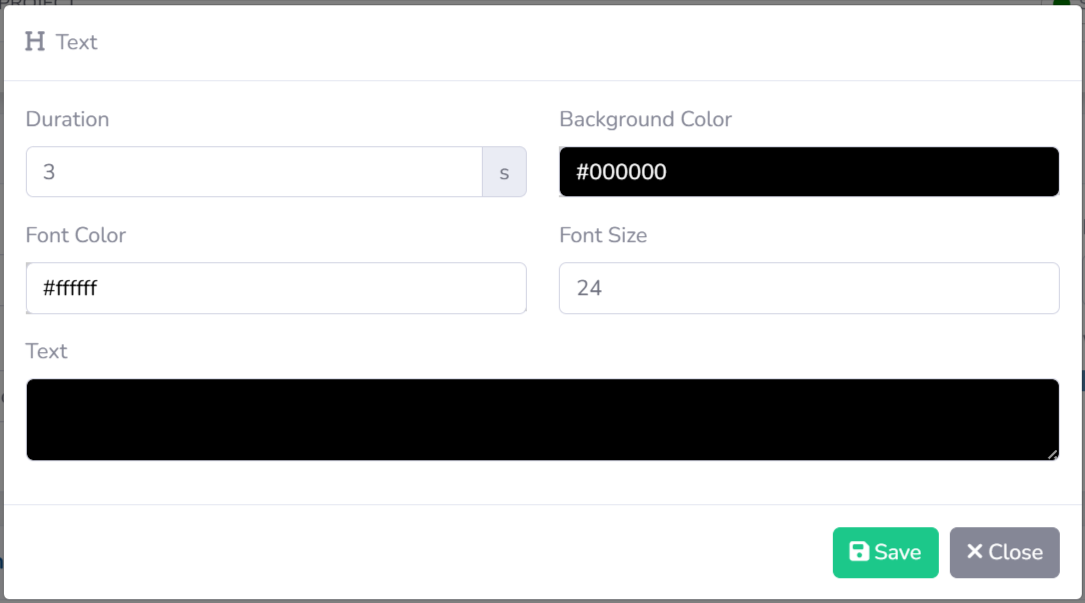
Task: Click the Font Color label
Action: pos(76,235)
